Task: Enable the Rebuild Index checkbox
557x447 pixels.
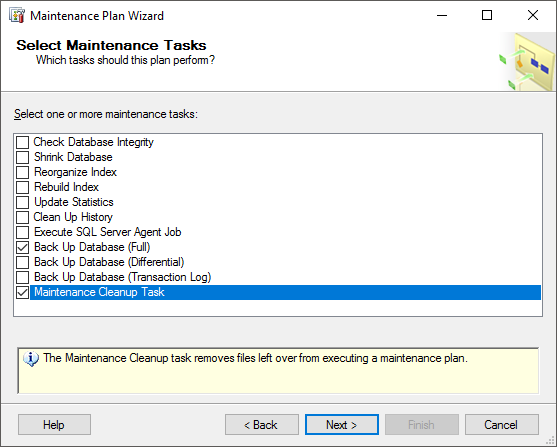Action: click(22, 187)
